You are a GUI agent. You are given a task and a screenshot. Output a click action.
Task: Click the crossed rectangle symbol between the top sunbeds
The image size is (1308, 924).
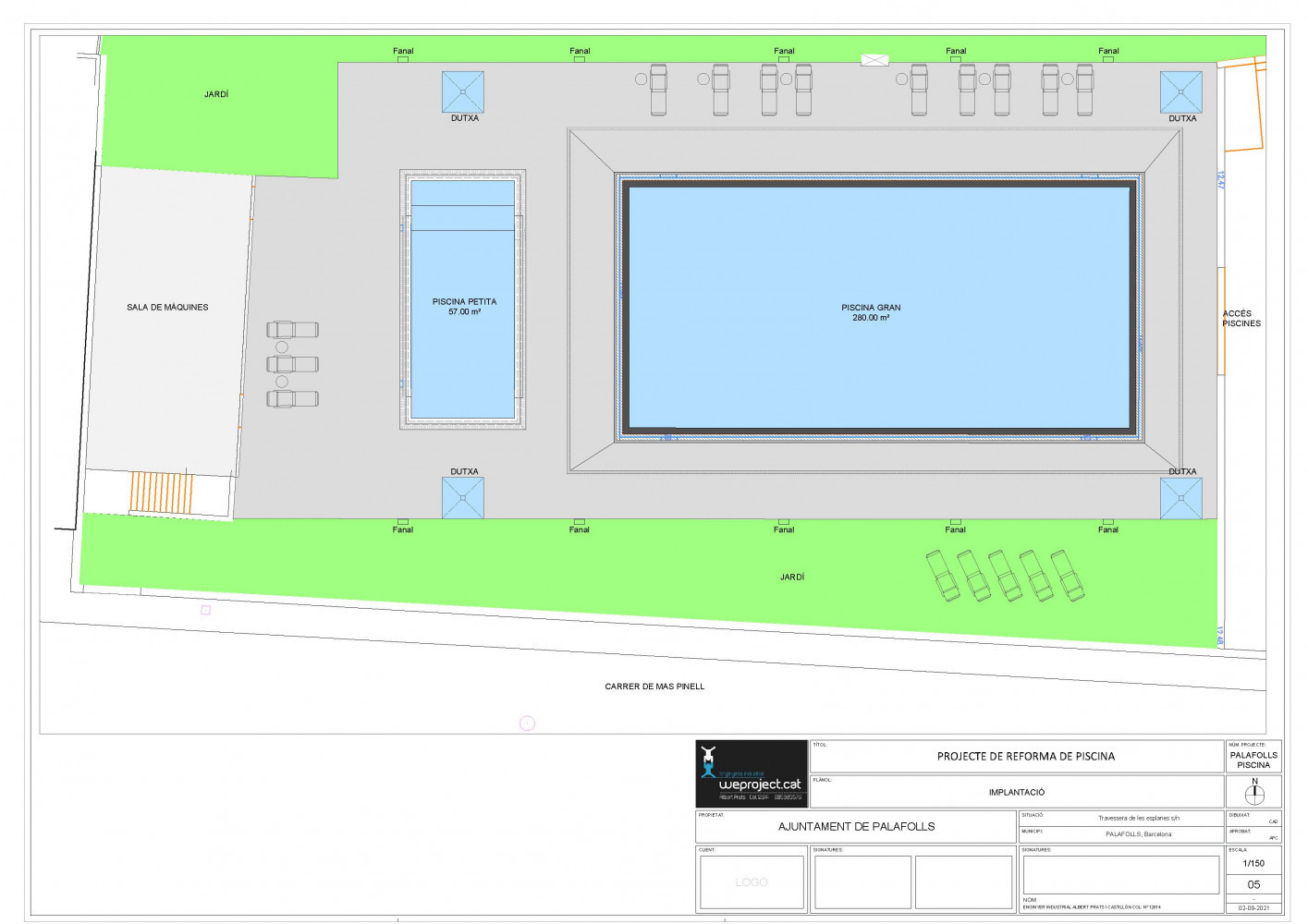(874, 60)
